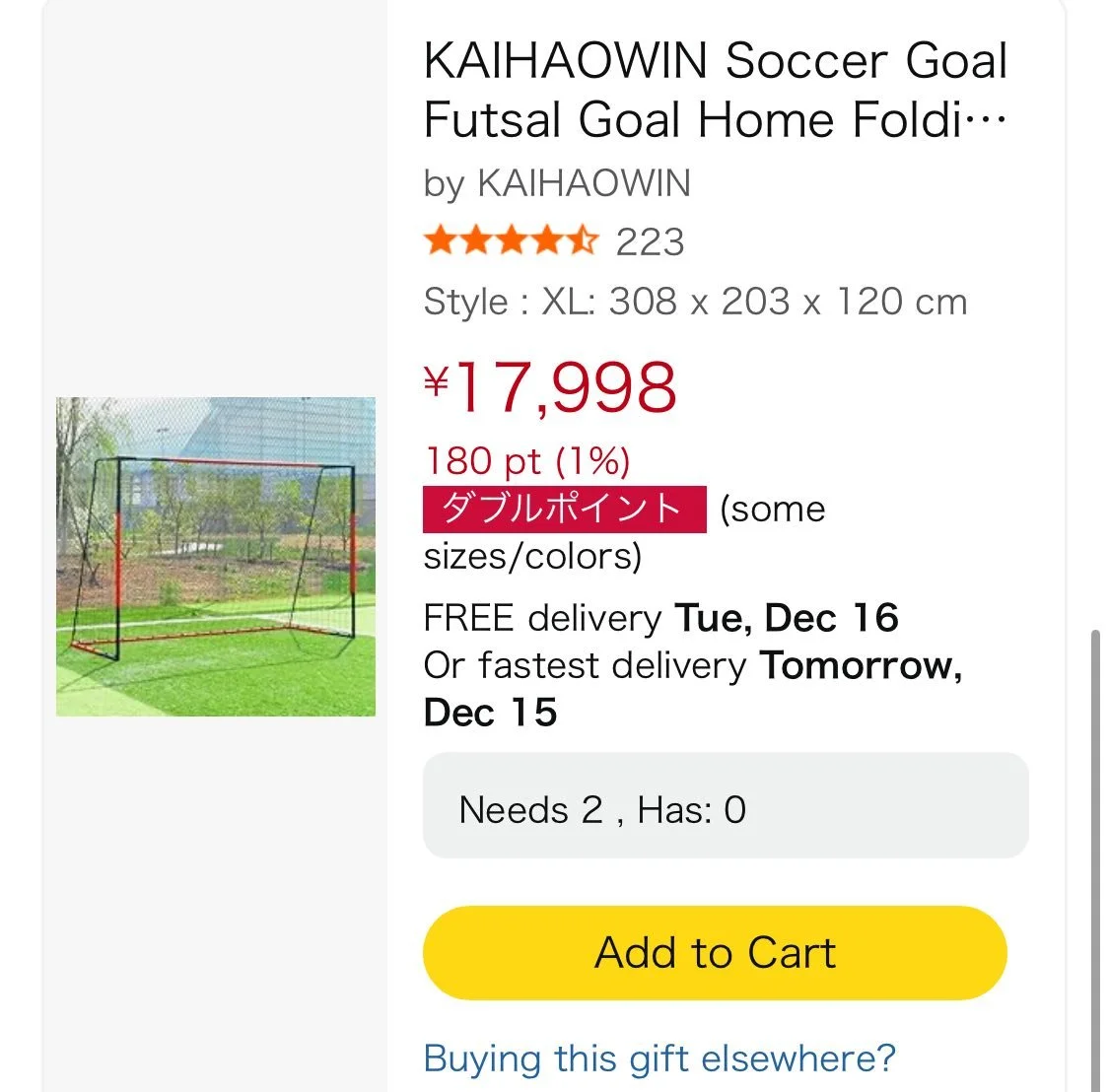Click the first orange rating star
Image resolution: width=1109 pixels, height=1092 pixels.
(441, 241)
